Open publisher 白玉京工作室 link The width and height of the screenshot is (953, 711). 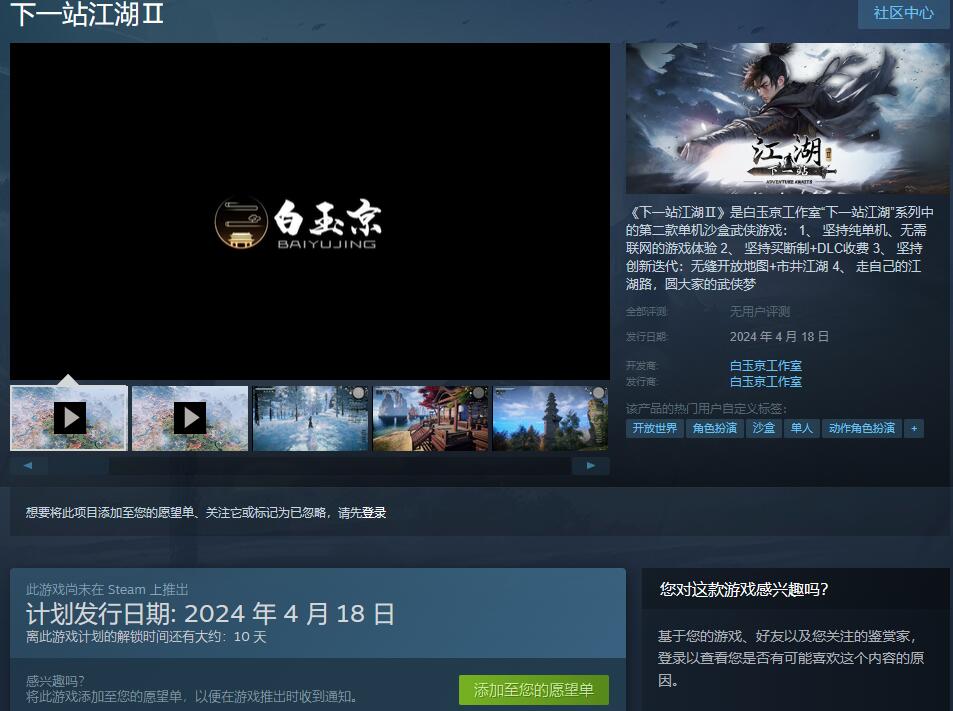click(765, 382)
